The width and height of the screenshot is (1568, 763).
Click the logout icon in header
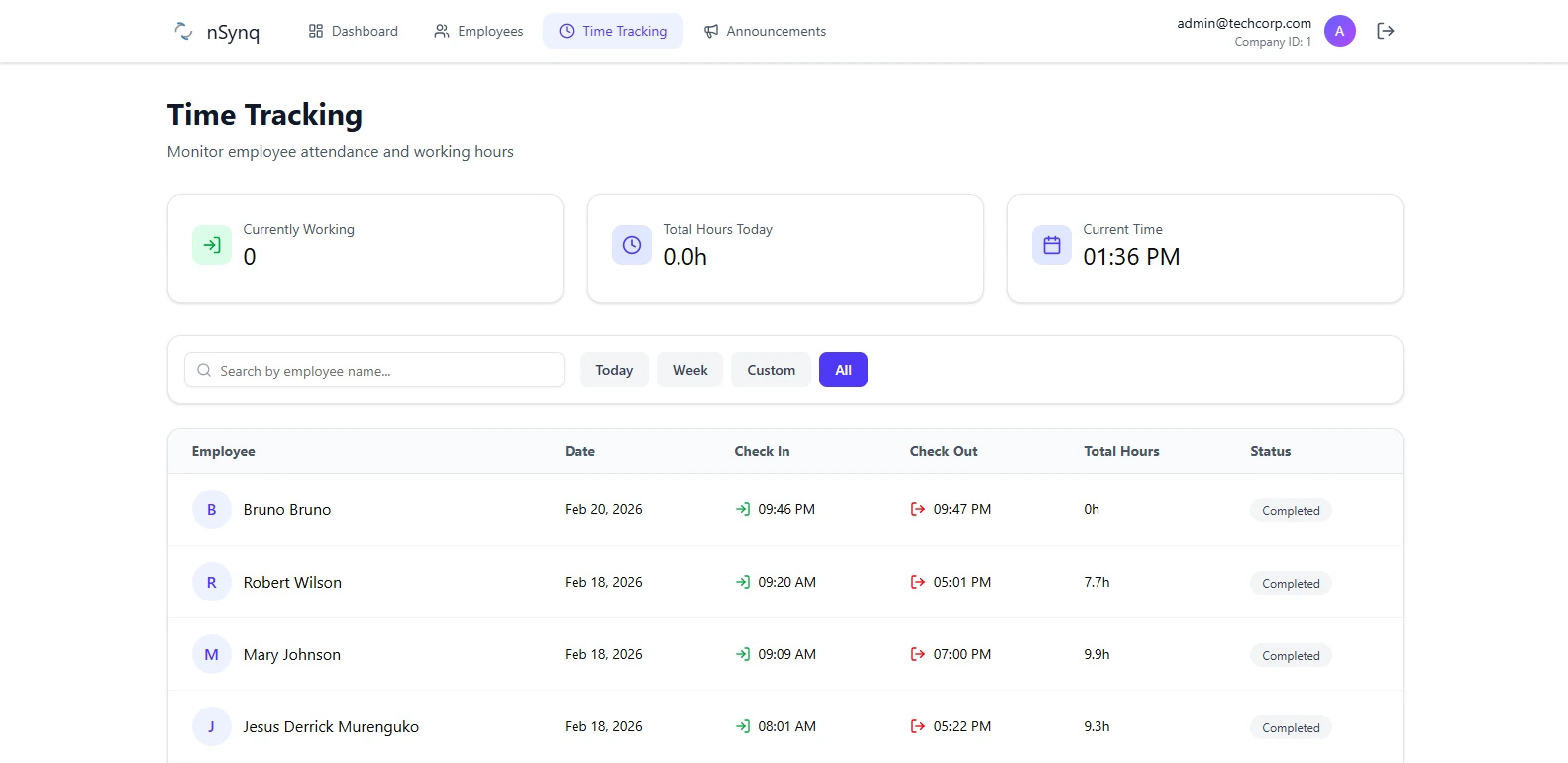click(1386, 31)
